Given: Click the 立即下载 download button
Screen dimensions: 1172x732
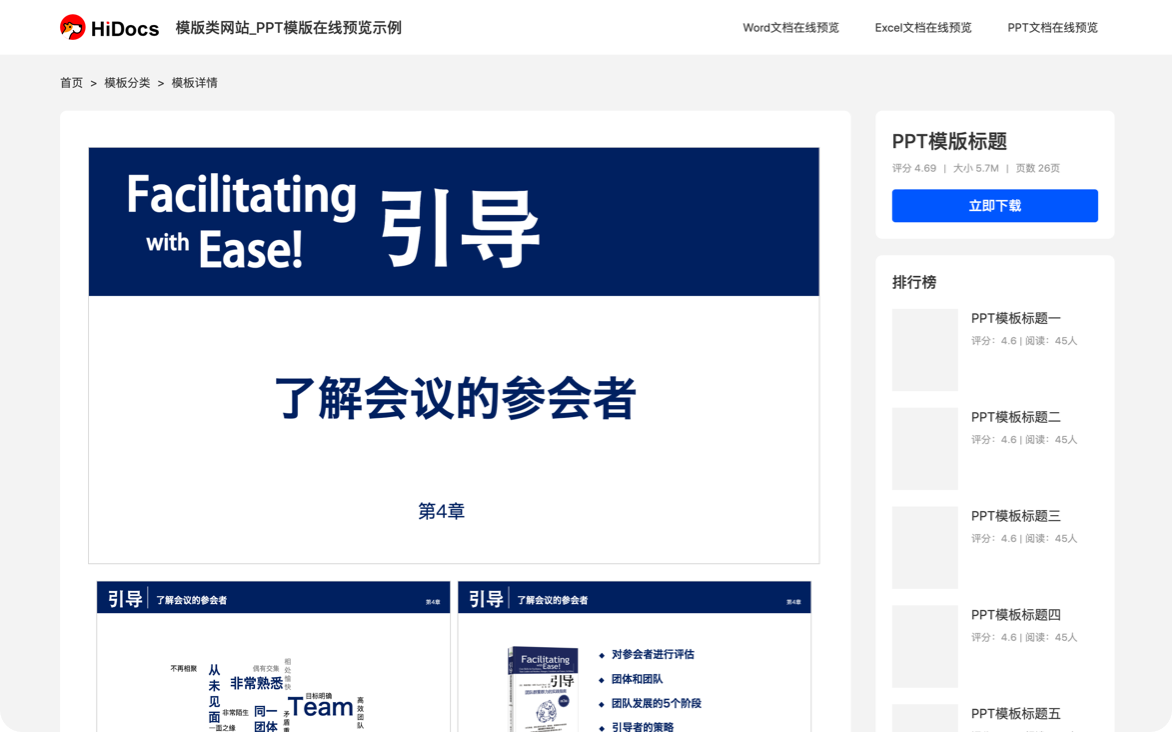Looking at the screenshot, I should [994, 206].
